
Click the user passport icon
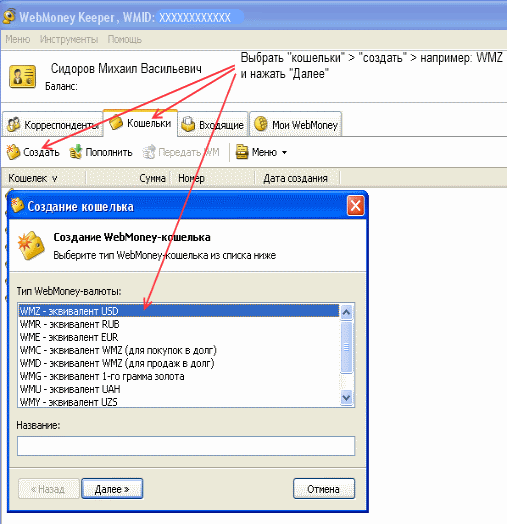(x=22, y=77)
